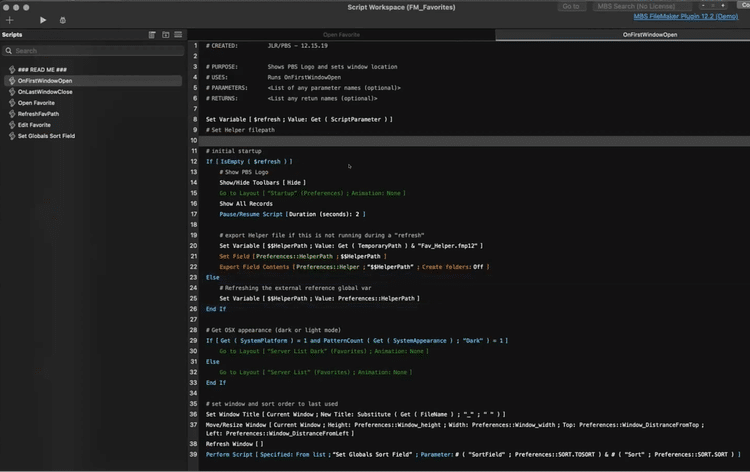
Task: Open the MBS FileMaker Plugin 12.2 link
Action: [x=685, y=16]
